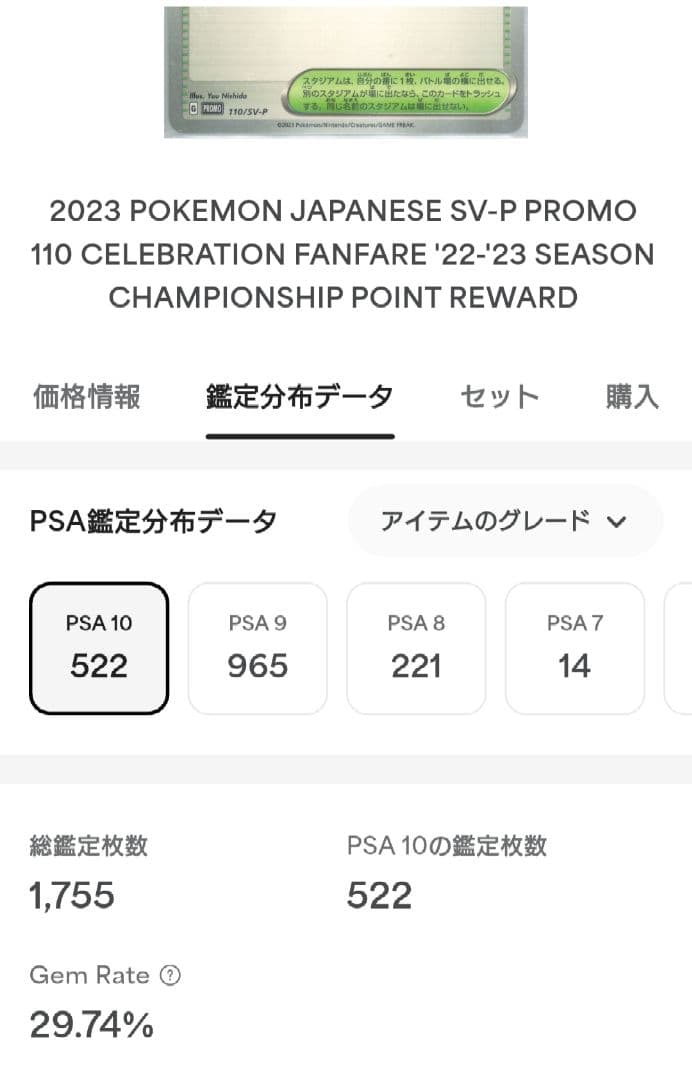The height and width of the screenshot is (1080, 692).
Task: Tap the Pokemon card image at top
Action: (x=346, y=70)
